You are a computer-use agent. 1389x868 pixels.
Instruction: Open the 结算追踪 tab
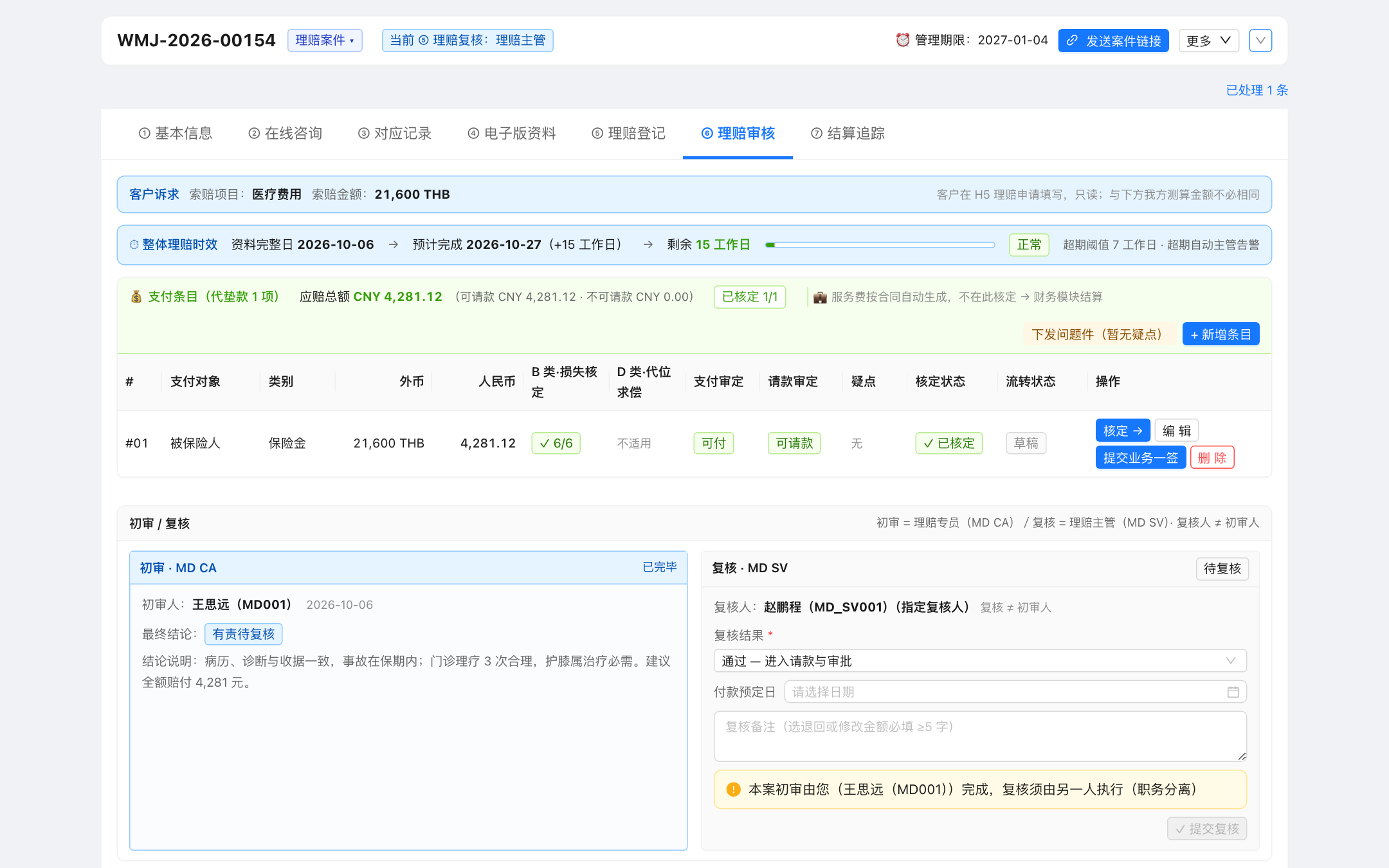(848, 133)
